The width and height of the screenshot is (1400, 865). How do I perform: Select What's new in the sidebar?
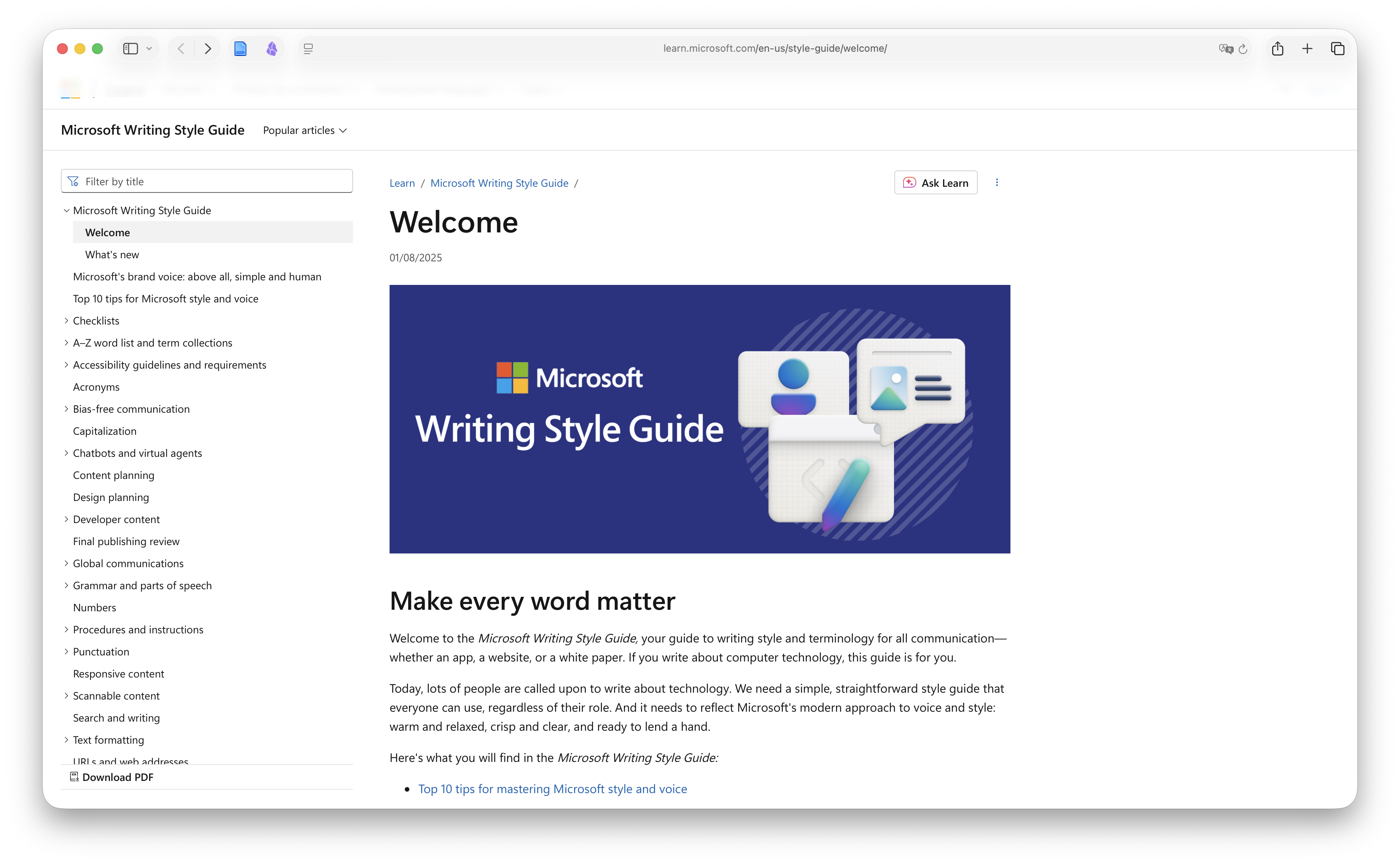111,254
